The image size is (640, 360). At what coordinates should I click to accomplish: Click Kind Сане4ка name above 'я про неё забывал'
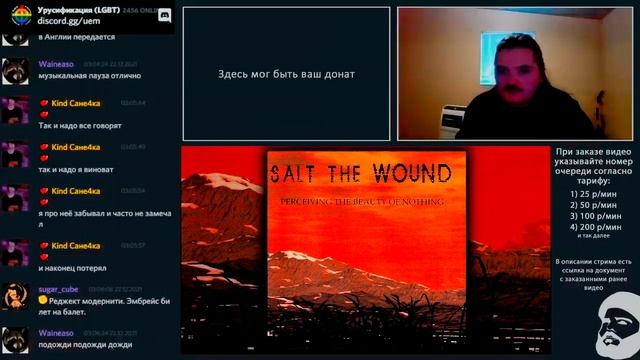(76, 191)
